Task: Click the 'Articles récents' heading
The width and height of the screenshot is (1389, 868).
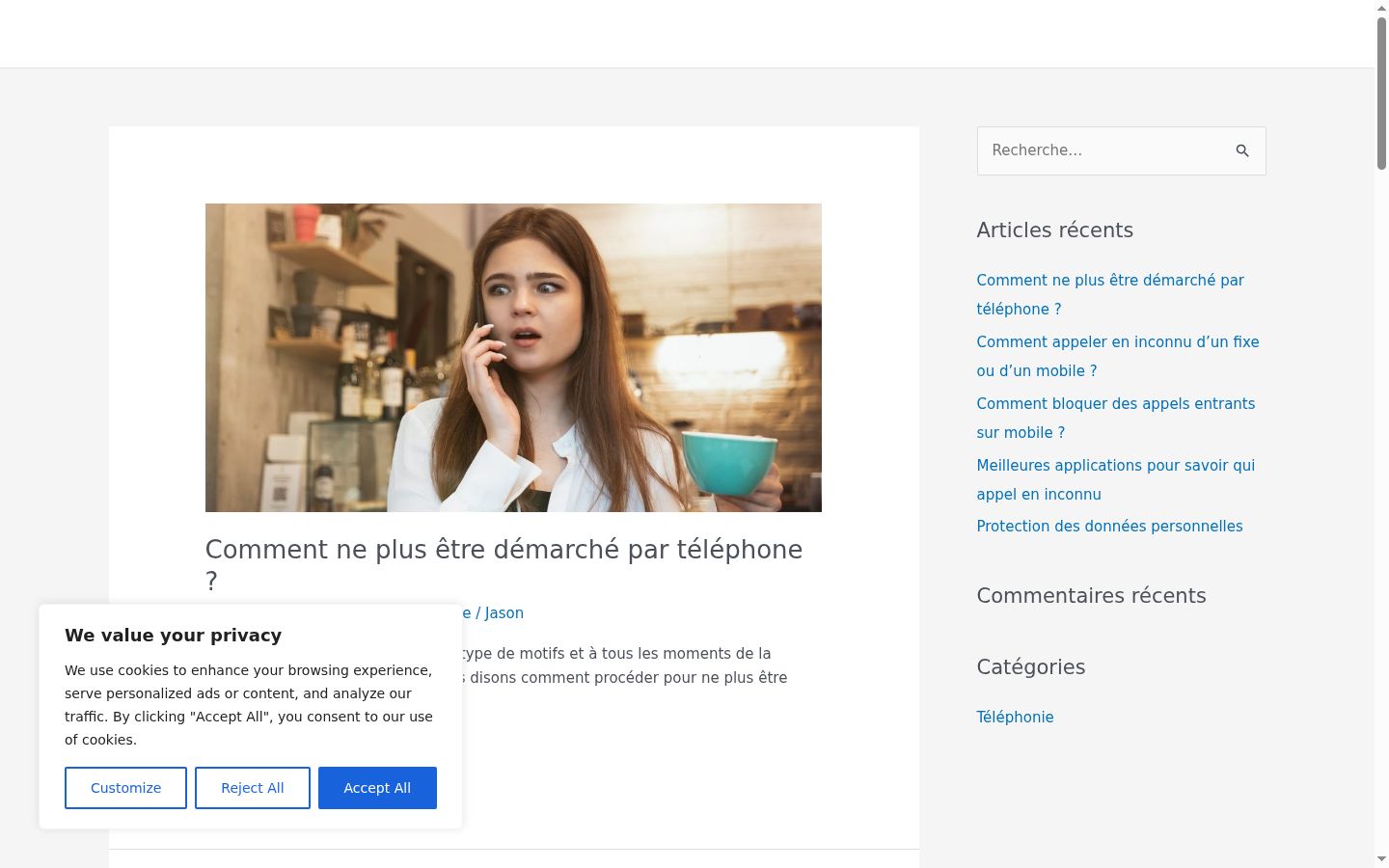Action: 1054,230
